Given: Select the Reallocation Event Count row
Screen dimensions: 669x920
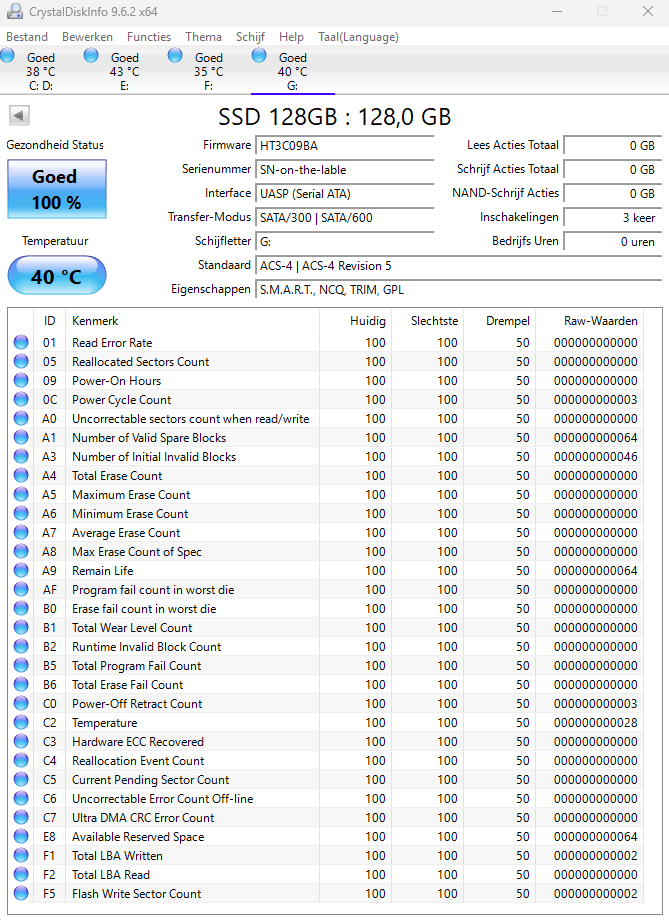Looking at the screenshot, I should [x=326, y=760].
